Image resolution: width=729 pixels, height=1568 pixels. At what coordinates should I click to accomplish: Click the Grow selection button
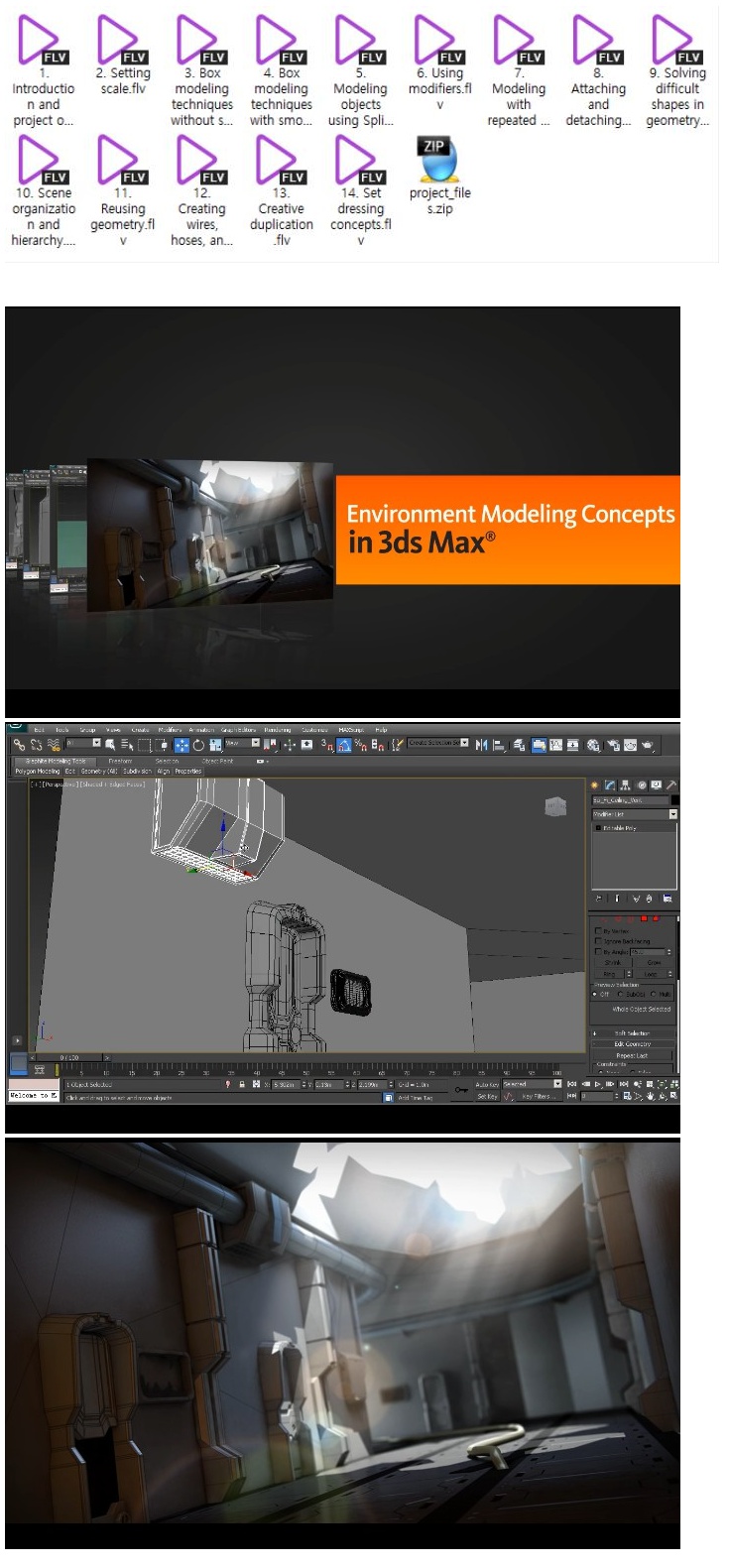(x=654, y=962)
